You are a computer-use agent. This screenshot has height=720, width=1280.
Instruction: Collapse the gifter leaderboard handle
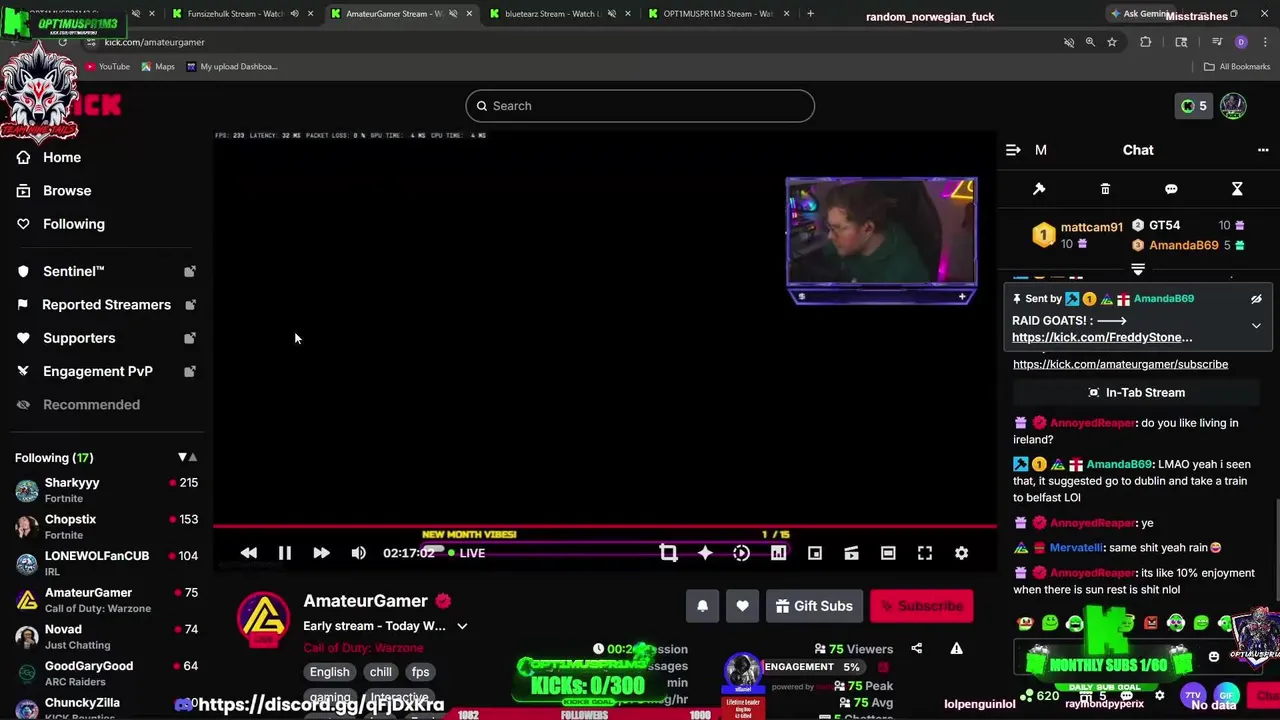tap(1138, 269)
